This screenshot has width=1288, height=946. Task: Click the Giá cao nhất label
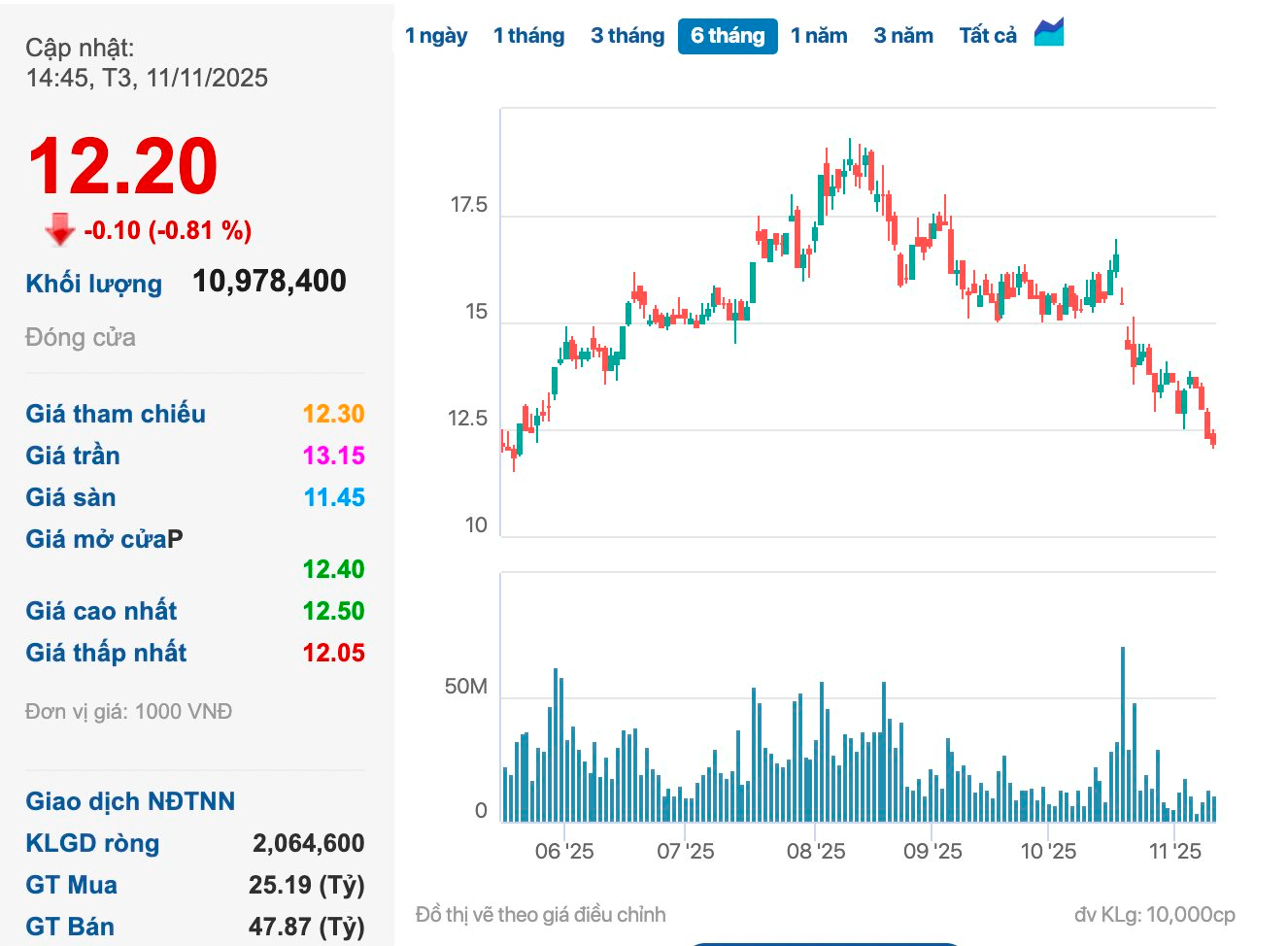(x=101, y=611)
